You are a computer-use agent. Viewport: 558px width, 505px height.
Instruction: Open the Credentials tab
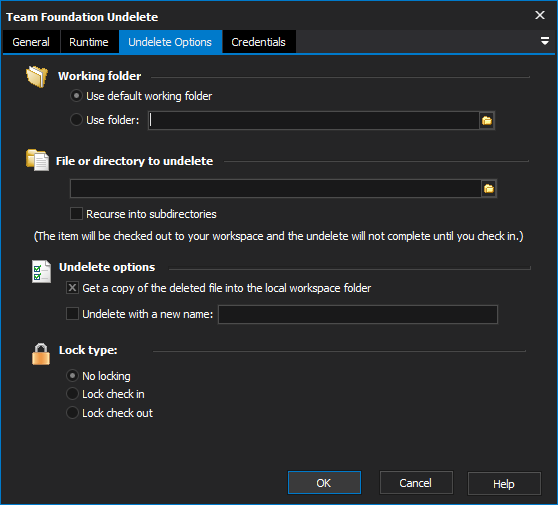point(259,42)
